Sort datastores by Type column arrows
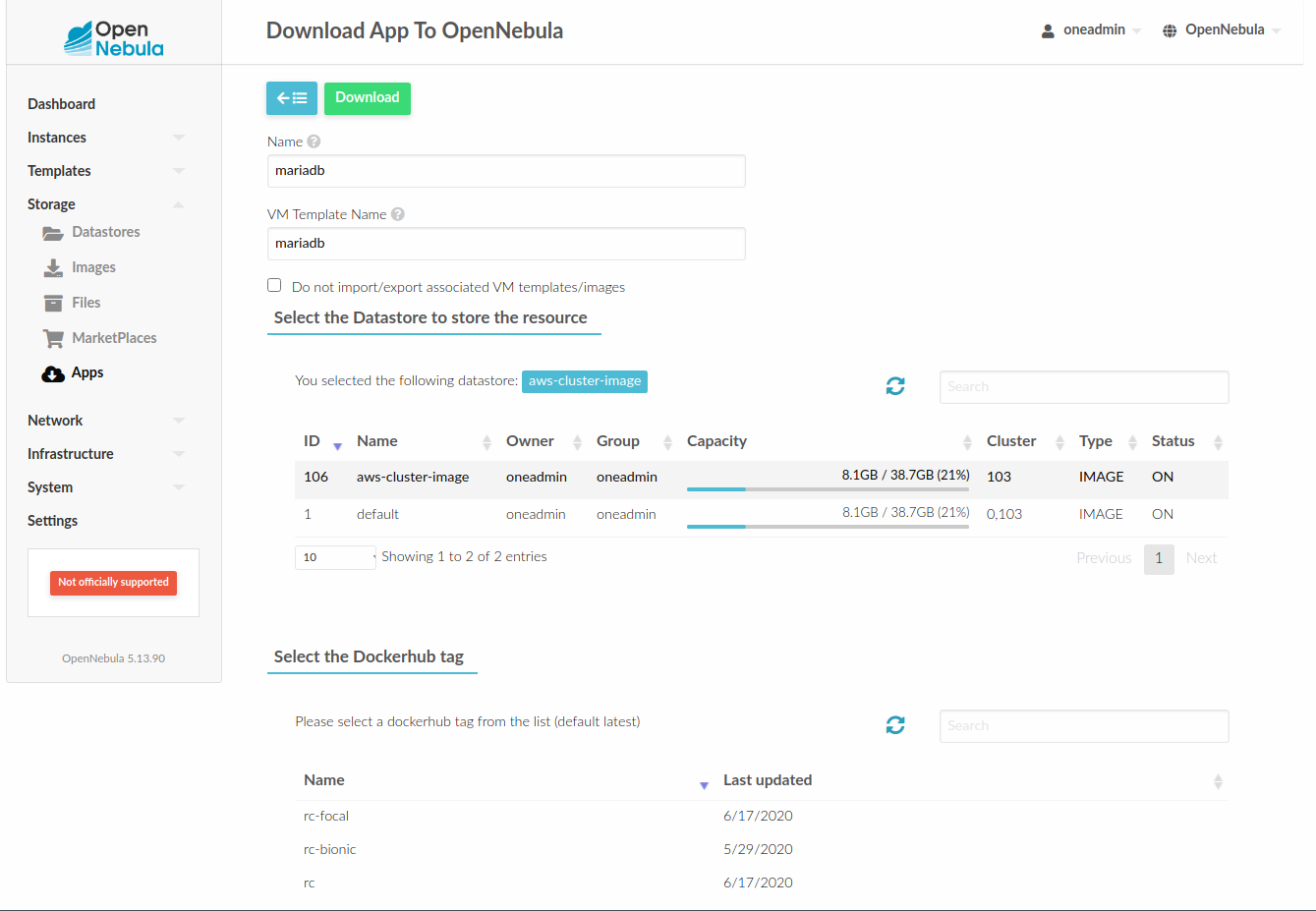The width and height of the screenshot is (1316, 911). [1132, 442]
